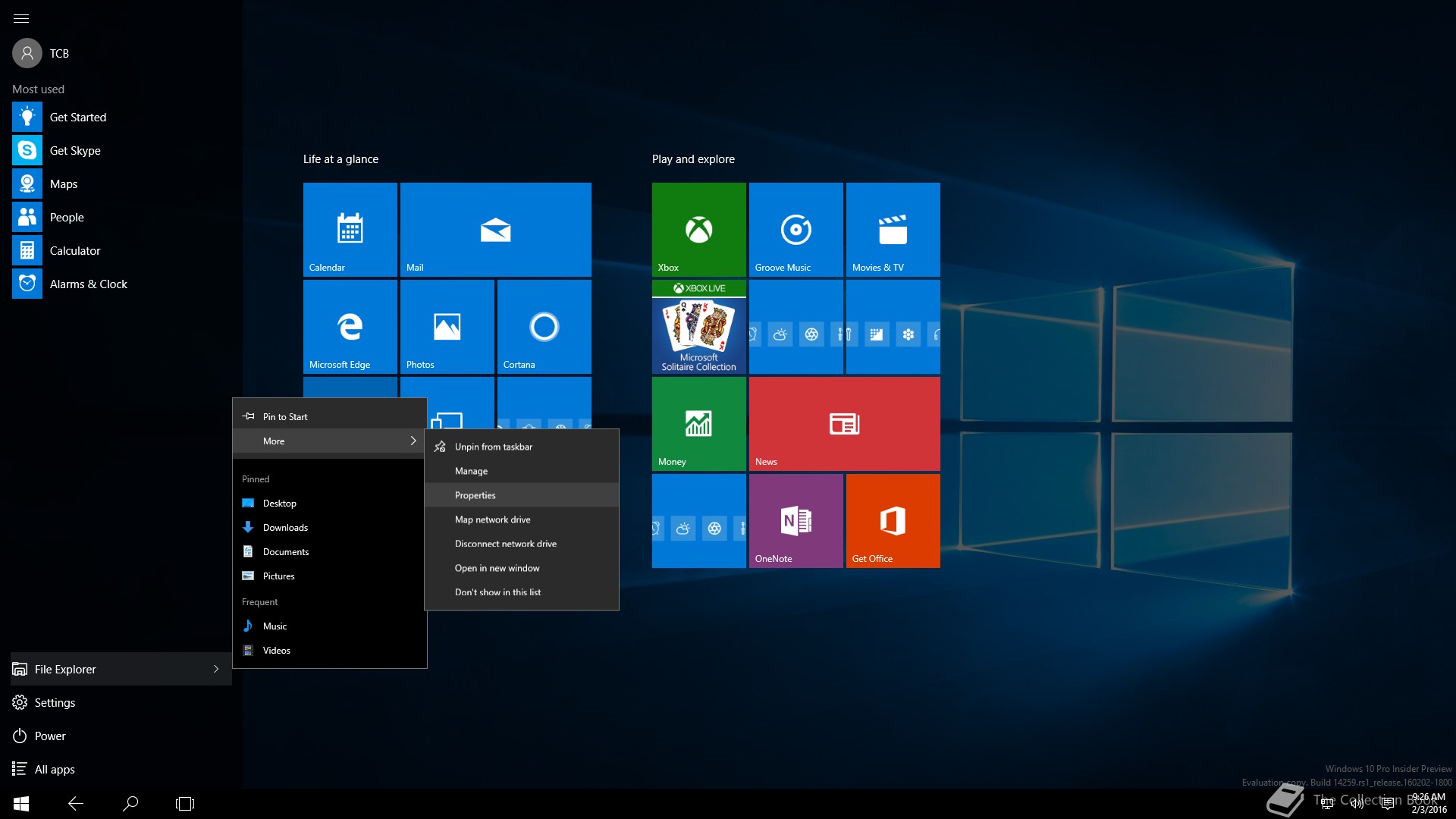Viewport: 1456px width, 819px height.
Task: Open the Mail tile
Action: [x=496, y=230]
